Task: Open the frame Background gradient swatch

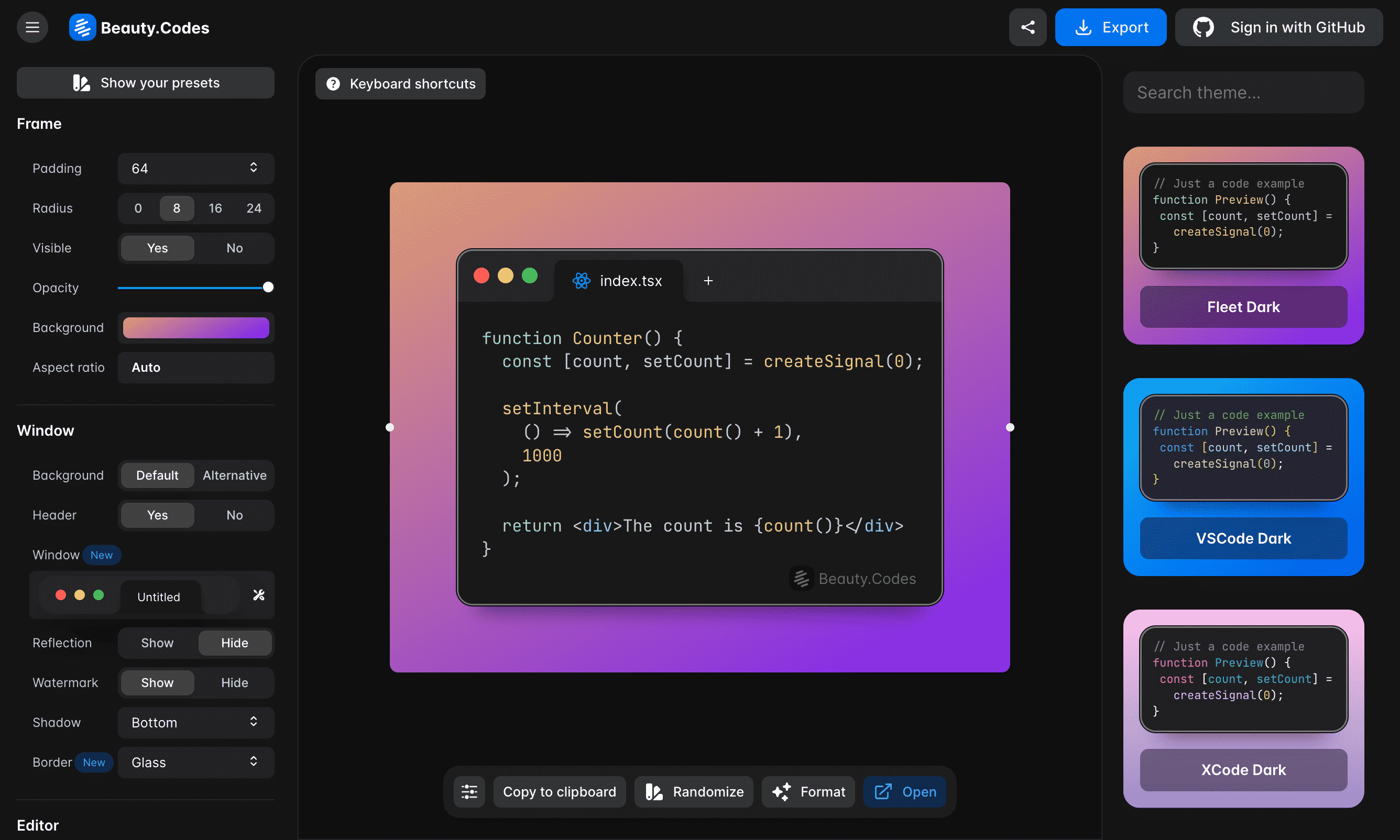Action: [x=195, y=328]
